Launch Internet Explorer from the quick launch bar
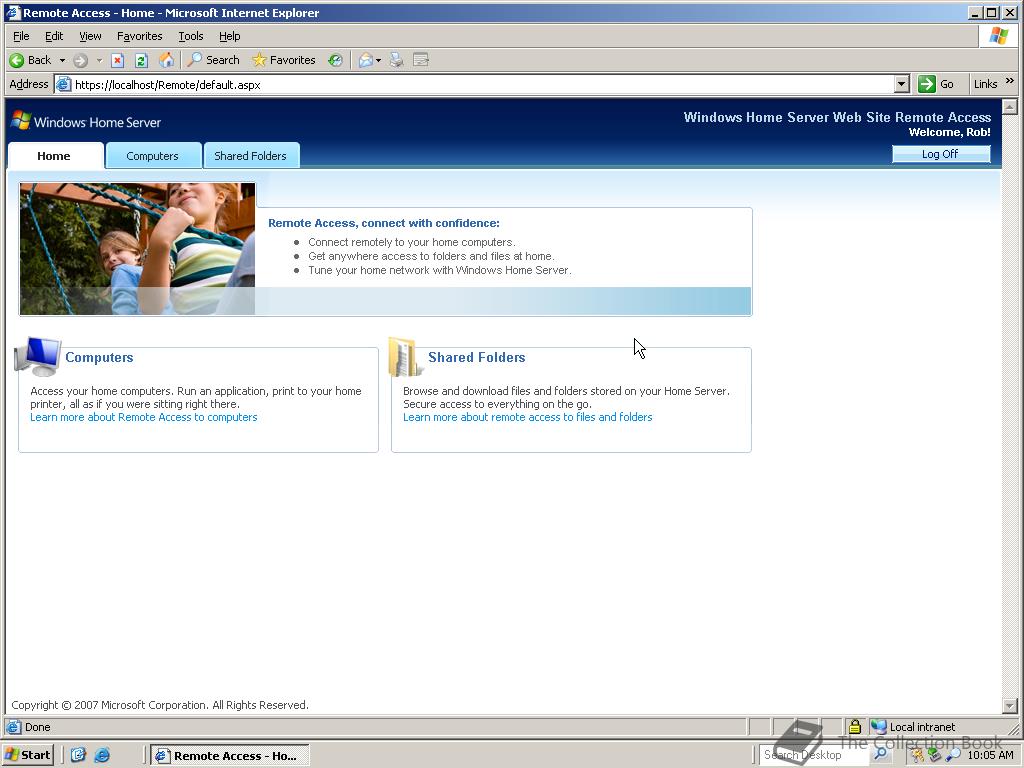Screen dimensions: 1024x768 [103, 755]
